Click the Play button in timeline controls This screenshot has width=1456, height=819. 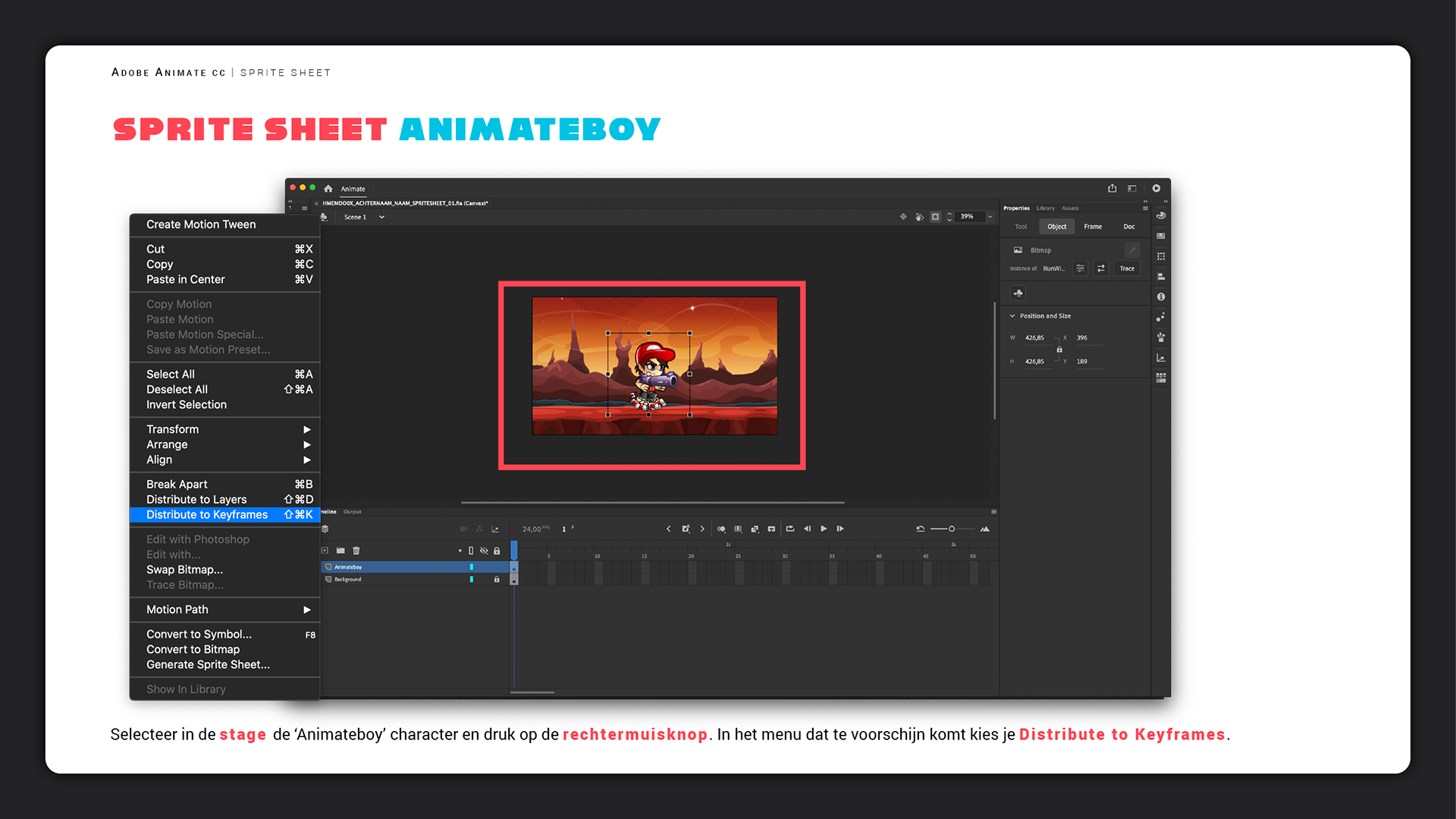point(824,529)
